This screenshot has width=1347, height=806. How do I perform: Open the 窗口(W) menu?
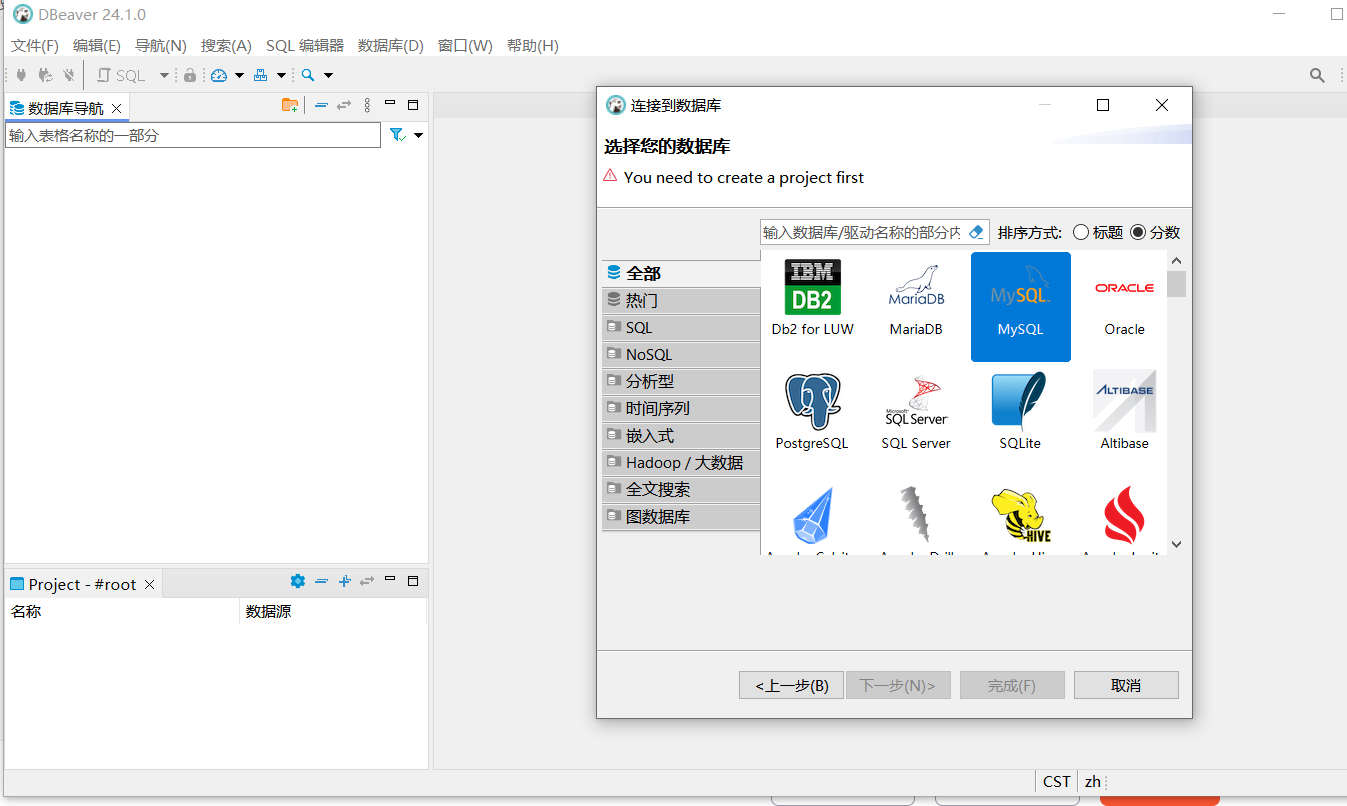coord(465,46)
